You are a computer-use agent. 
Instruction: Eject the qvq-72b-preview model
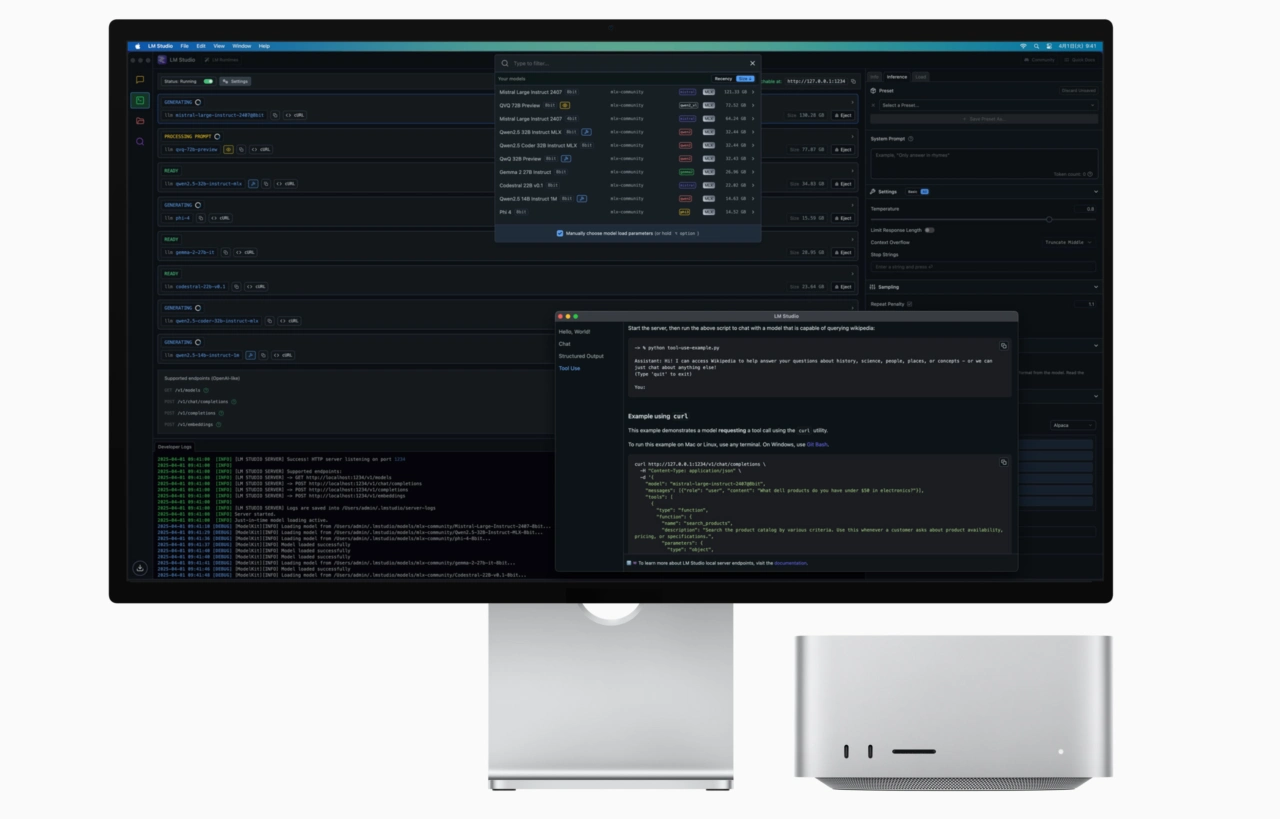(842, 149)
